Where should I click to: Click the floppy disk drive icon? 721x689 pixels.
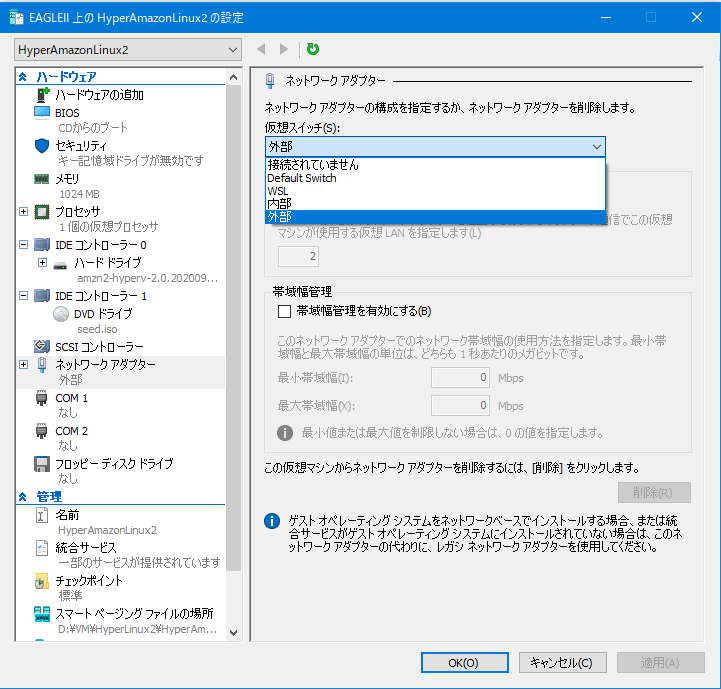click(x=42, y=464)
